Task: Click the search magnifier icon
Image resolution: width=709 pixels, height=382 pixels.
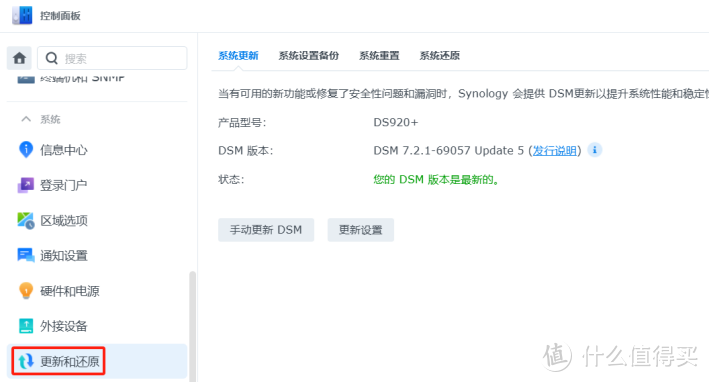Action: click(x=52, y=58)
